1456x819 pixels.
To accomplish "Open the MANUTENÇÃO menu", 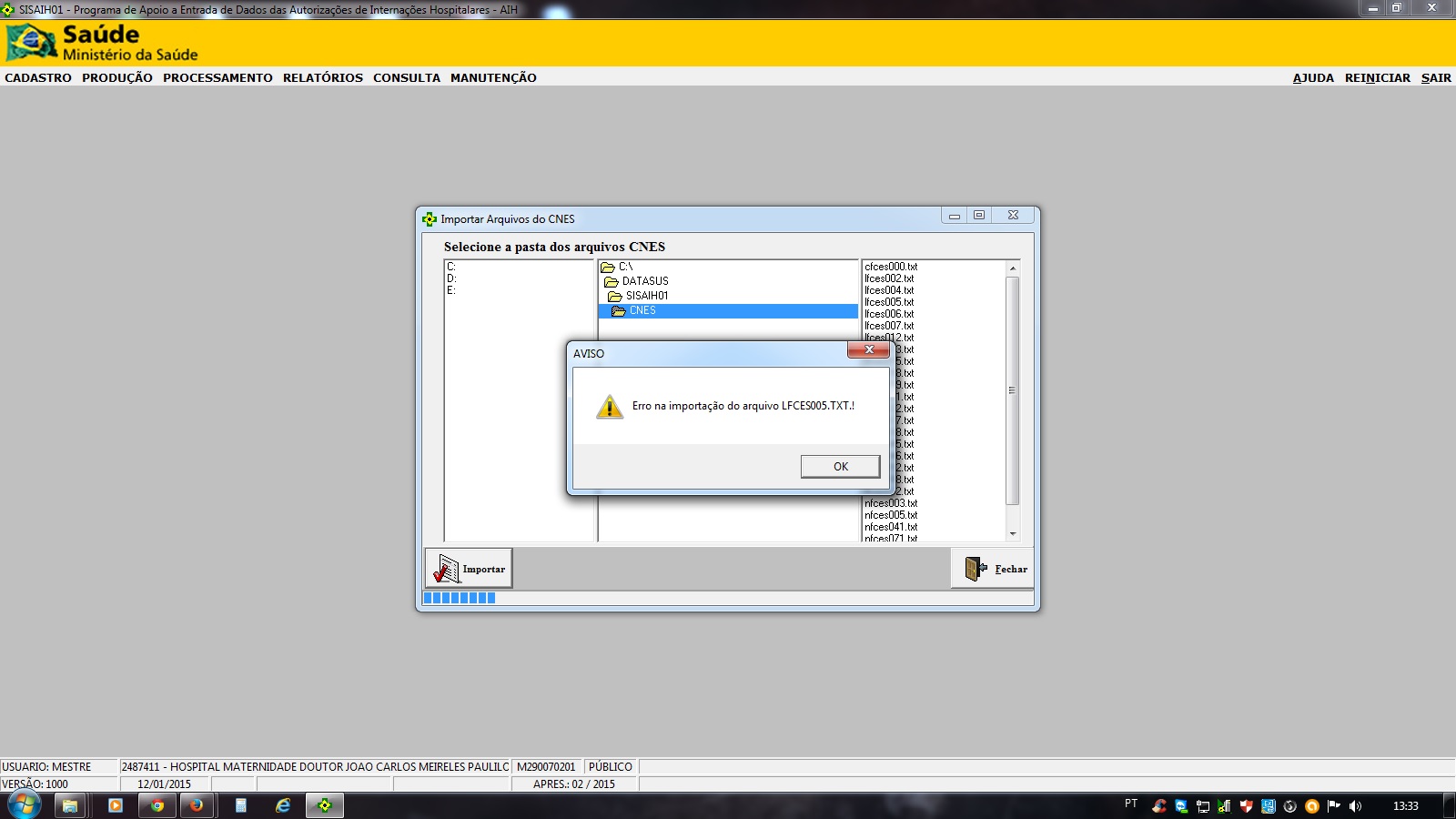I will [x=493, y=78].
